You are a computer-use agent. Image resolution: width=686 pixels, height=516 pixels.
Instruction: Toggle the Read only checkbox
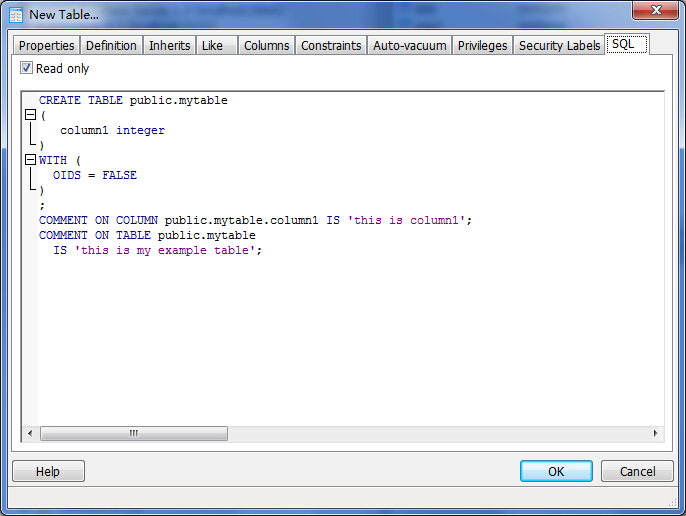(x=27, y=69)
